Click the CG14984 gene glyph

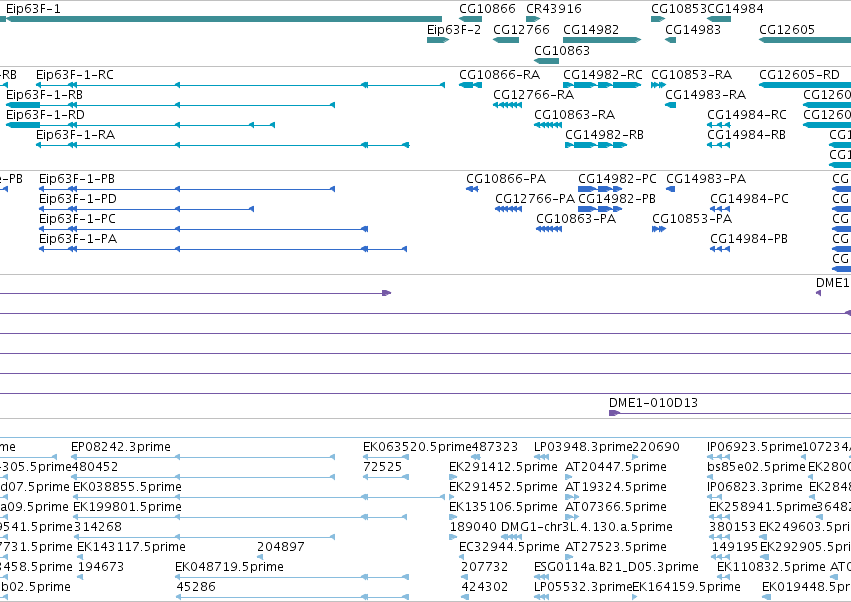point(719,19)
